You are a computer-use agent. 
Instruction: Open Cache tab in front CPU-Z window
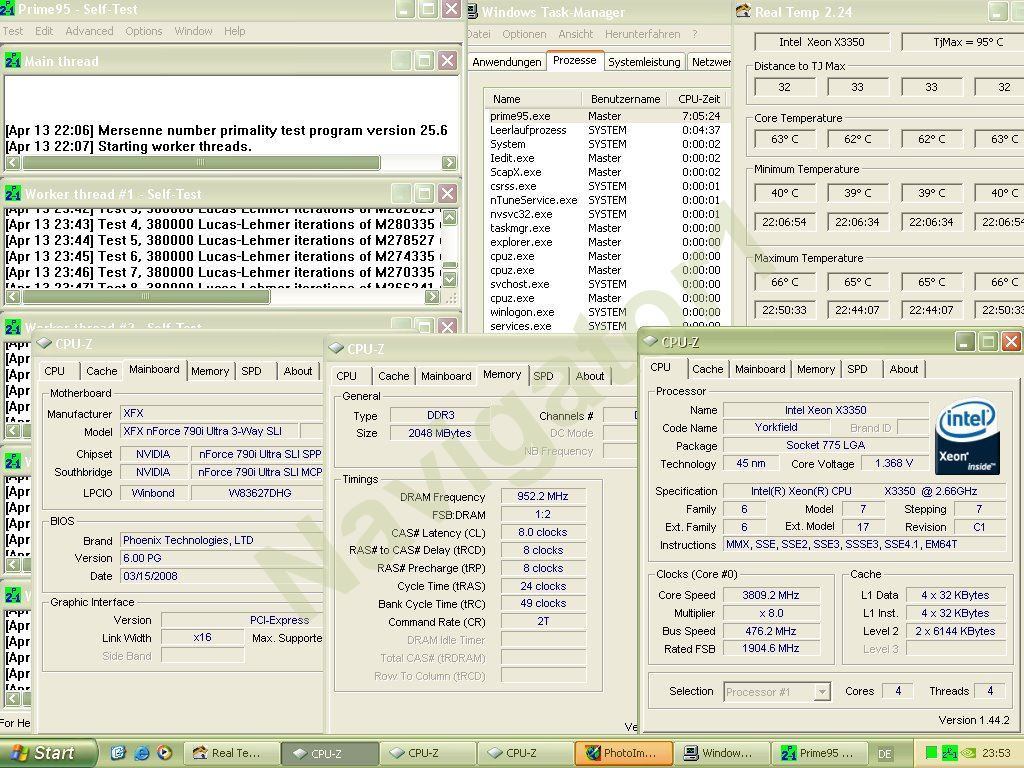pos(707,369)
